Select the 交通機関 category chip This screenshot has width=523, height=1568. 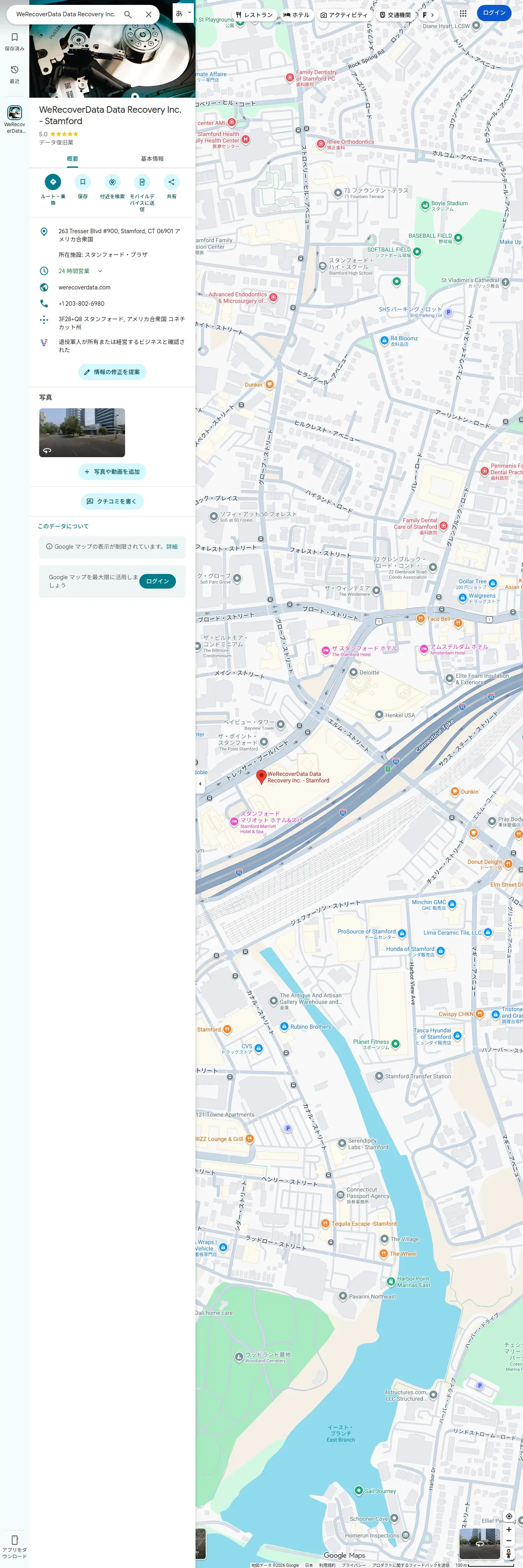(x=395, y=15)
